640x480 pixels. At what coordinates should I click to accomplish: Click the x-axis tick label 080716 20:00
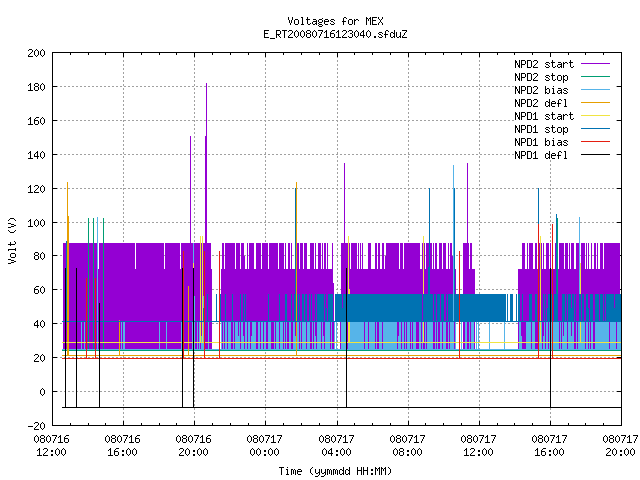193,446
